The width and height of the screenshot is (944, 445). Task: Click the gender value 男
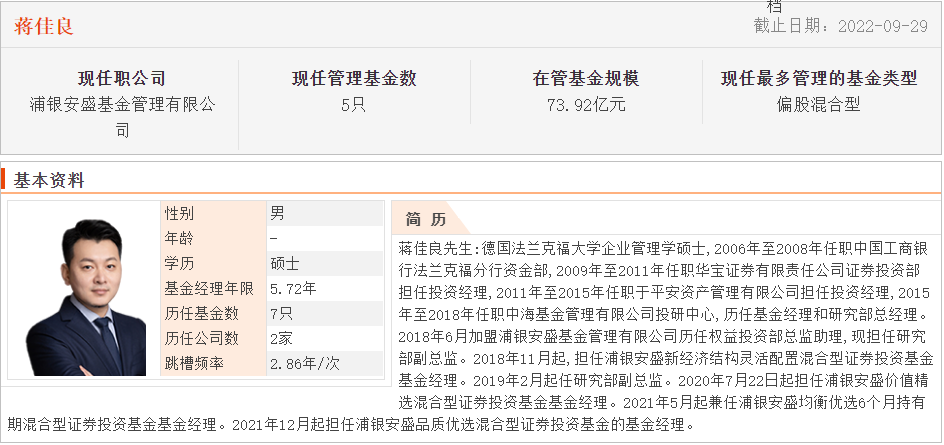[x=277, y=213]
